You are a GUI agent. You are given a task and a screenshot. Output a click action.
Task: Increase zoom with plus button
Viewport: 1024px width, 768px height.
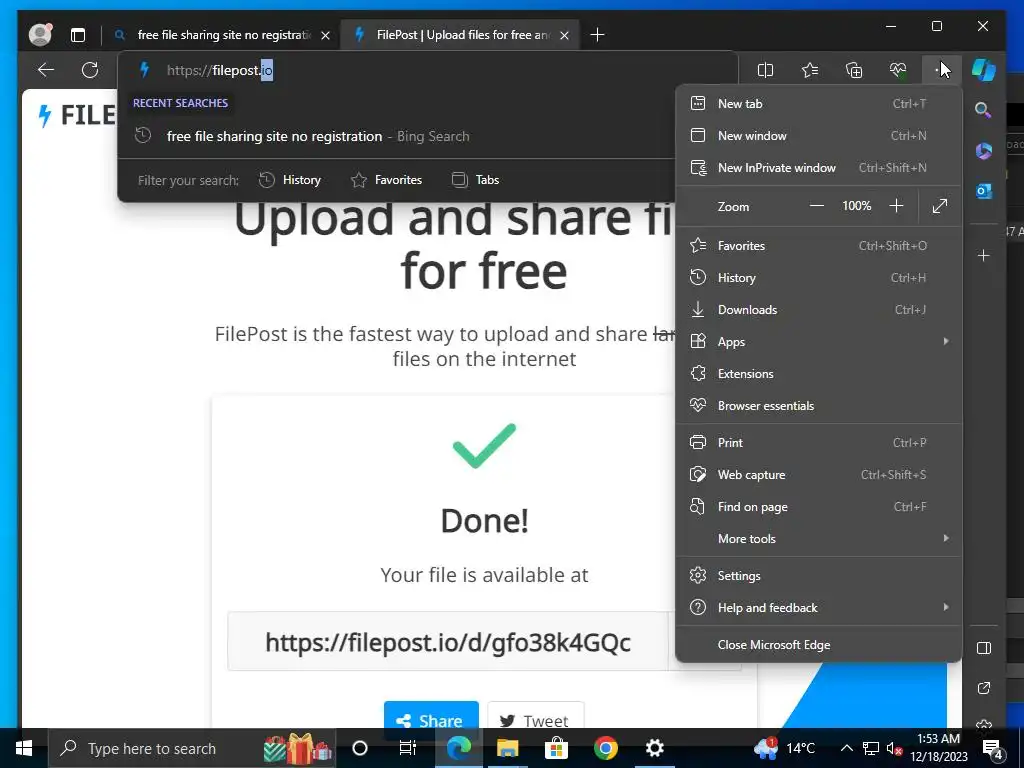[896, 206]
